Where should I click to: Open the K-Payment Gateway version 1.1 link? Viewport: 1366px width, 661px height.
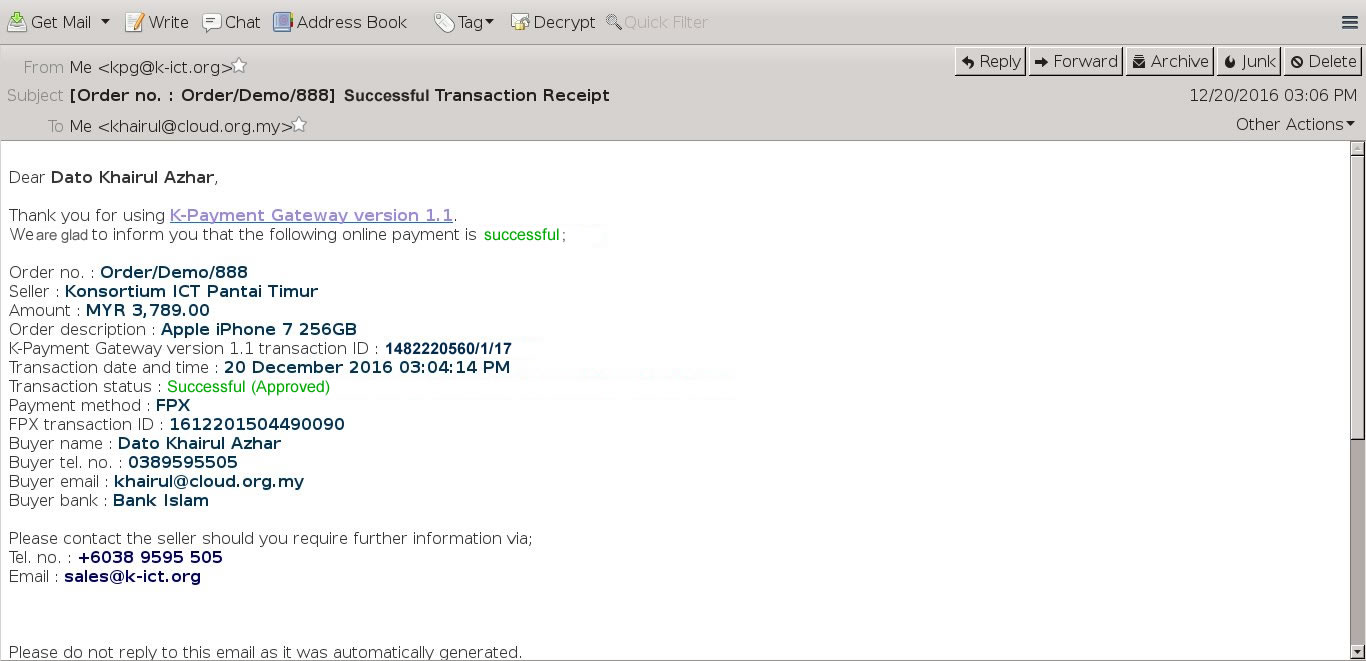coord(311,215)
